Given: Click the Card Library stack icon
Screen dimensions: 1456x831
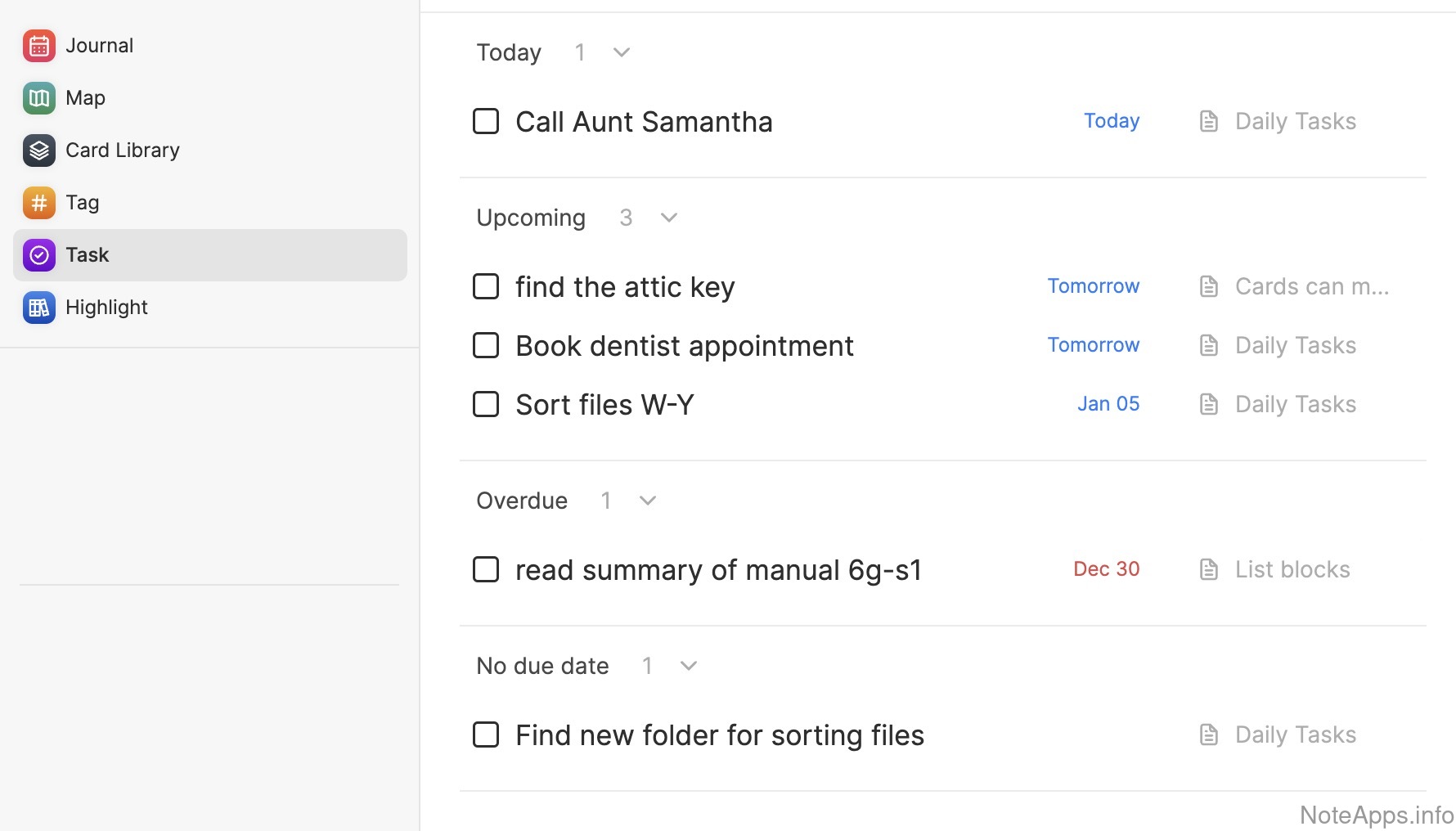Looking at the screenshot, I should [39, 150].
